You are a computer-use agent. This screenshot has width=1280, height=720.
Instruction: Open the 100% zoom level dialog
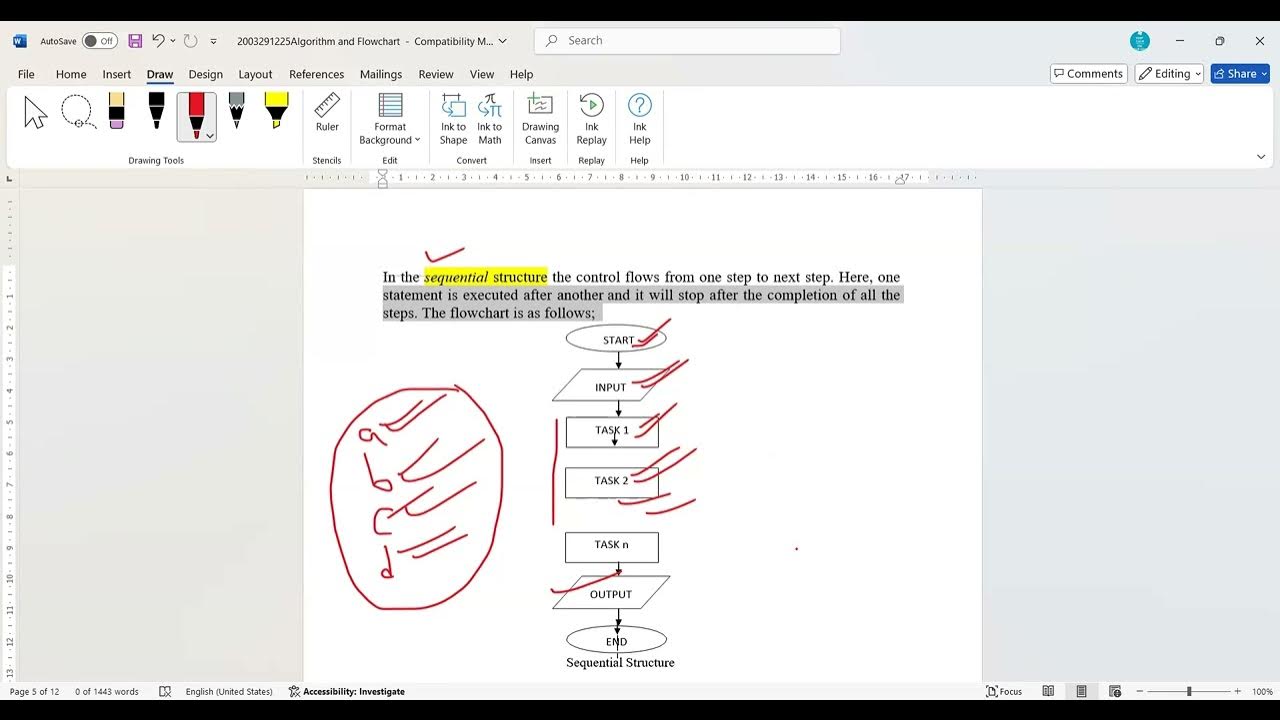tap(1262, 692)
